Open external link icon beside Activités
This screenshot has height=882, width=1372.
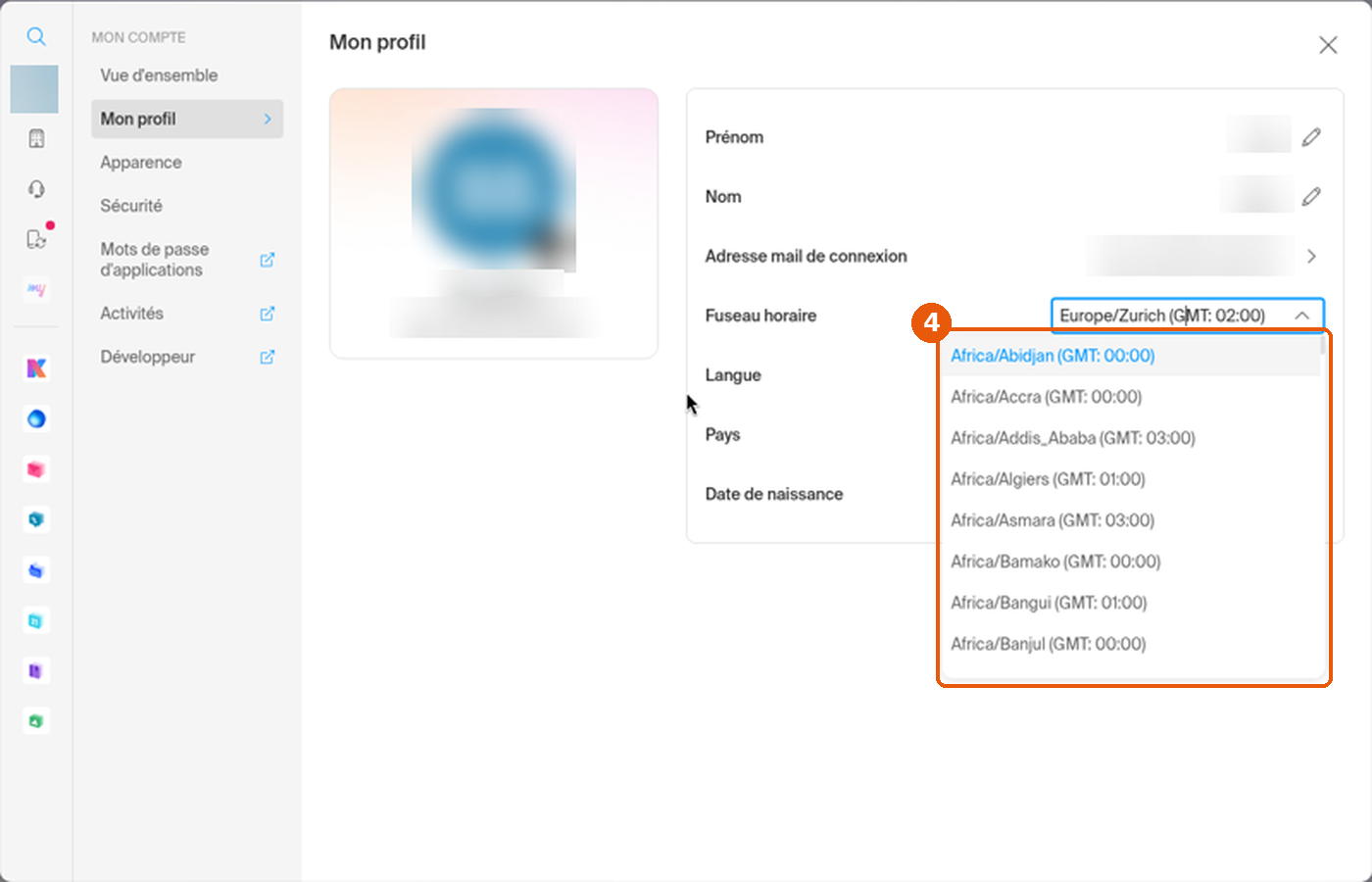coord(267,314)
